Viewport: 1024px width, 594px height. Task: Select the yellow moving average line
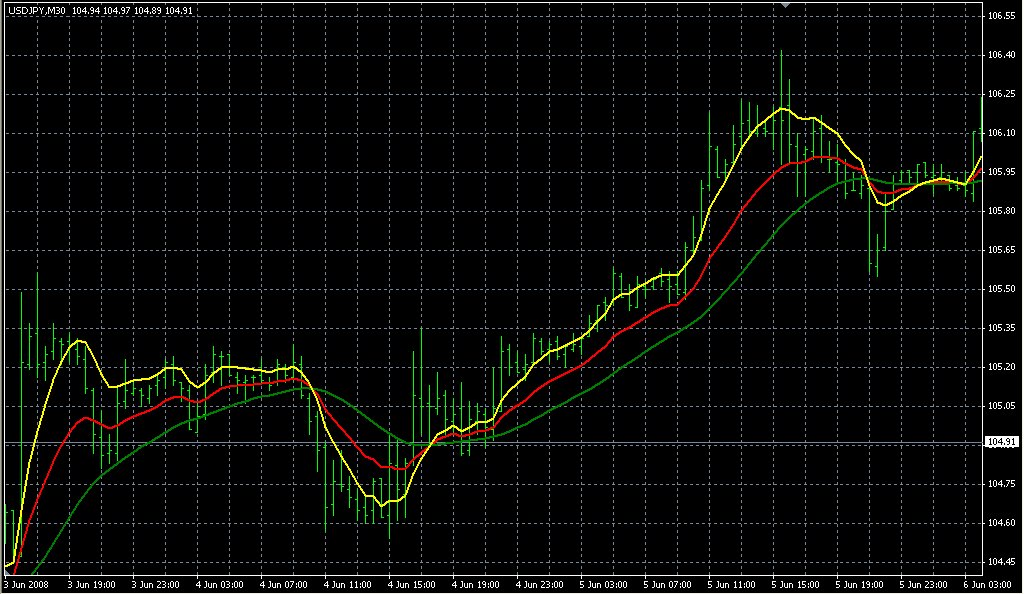[250, 369]
